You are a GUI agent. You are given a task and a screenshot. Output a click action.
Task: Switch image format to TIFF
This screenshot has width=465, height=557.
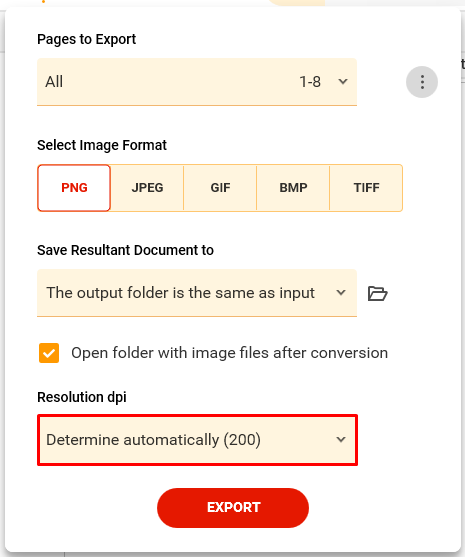pyautogui.click(x=366, y=188)
